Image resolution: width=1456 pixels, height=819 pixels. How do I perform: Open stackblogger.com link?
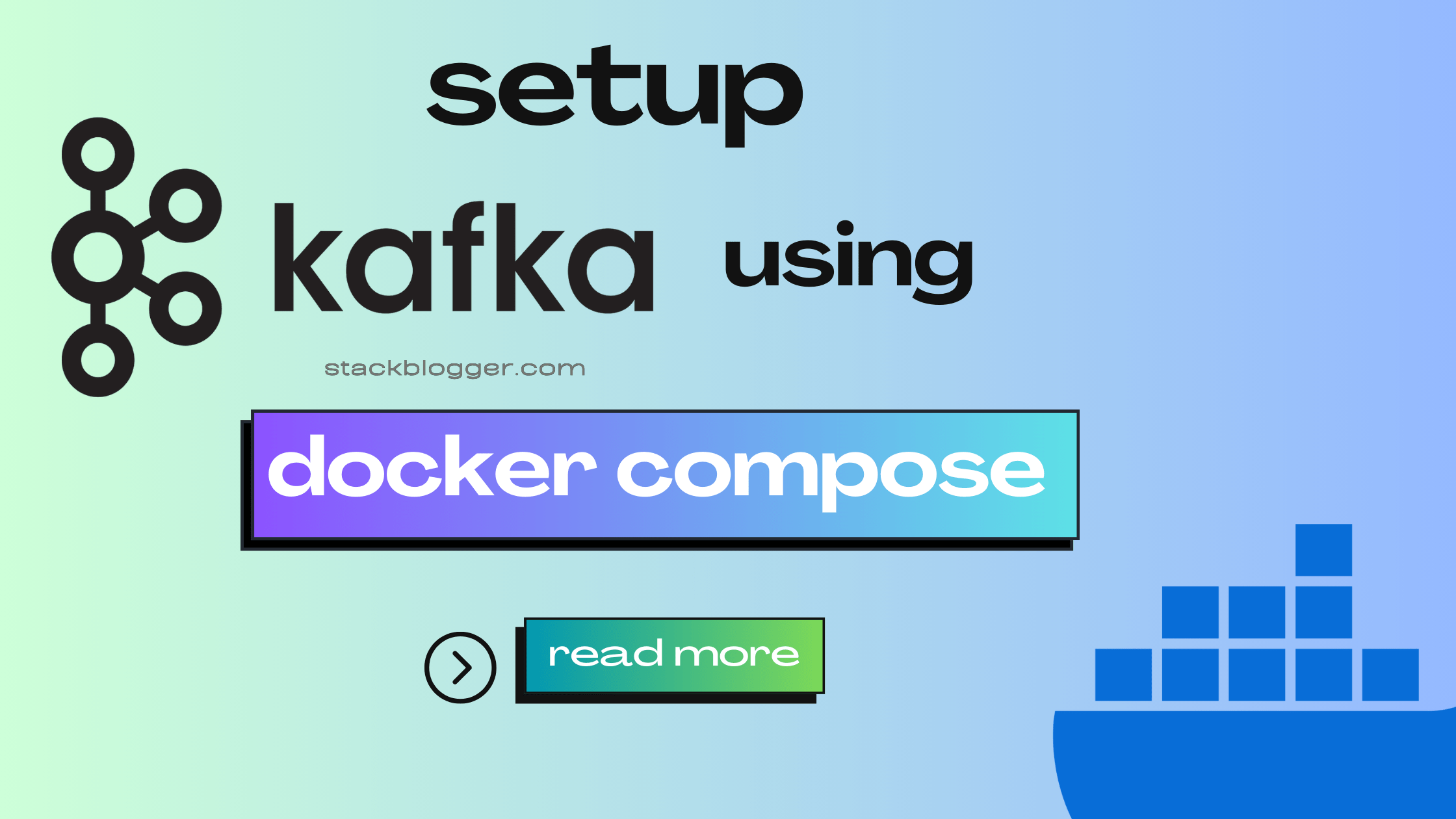click(x=453, y=366)
